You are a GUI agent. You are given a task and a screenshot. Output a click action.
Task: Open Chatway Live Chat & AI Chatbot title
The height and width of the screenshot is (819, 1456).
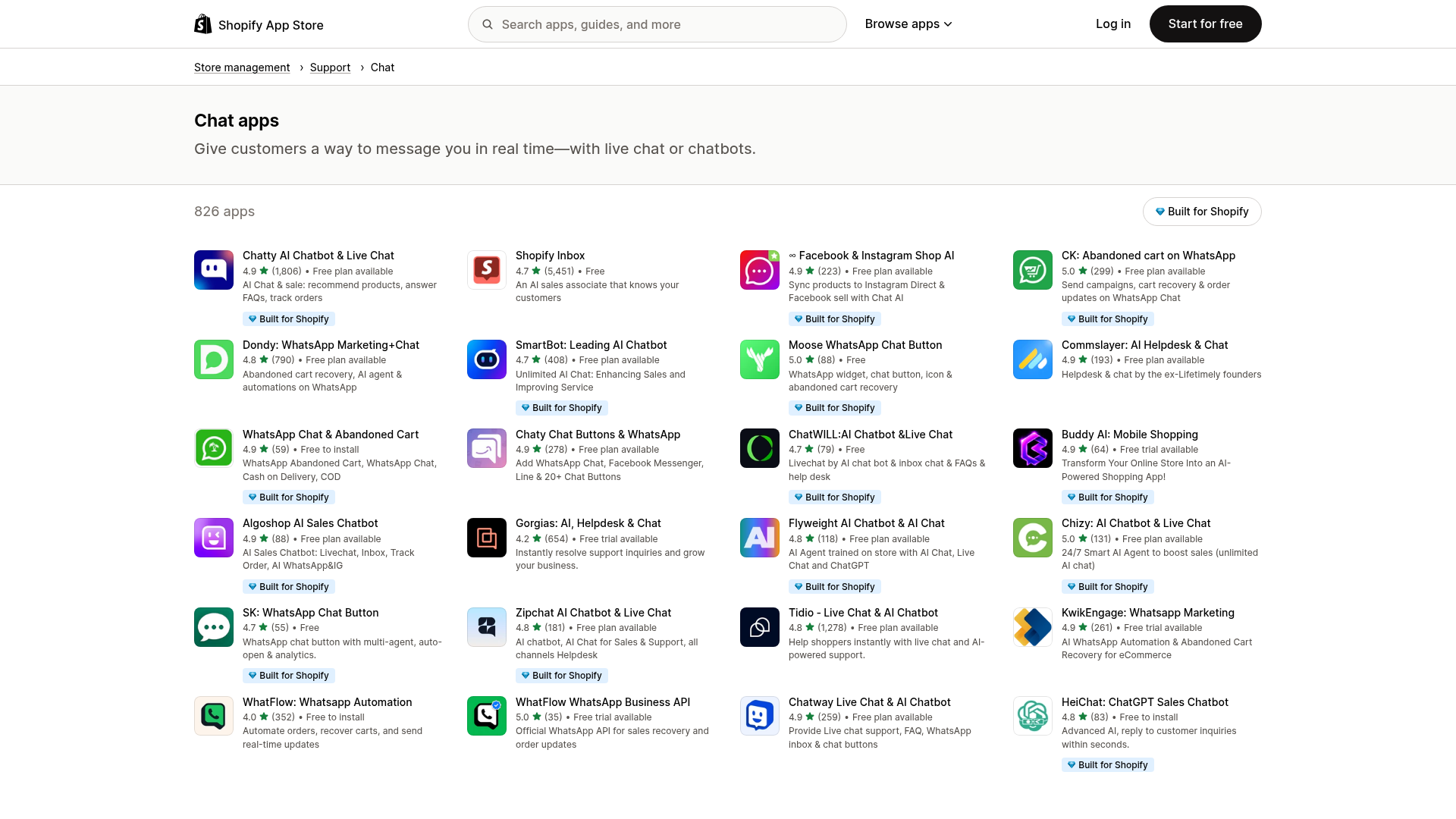click(x=870, y=702)
